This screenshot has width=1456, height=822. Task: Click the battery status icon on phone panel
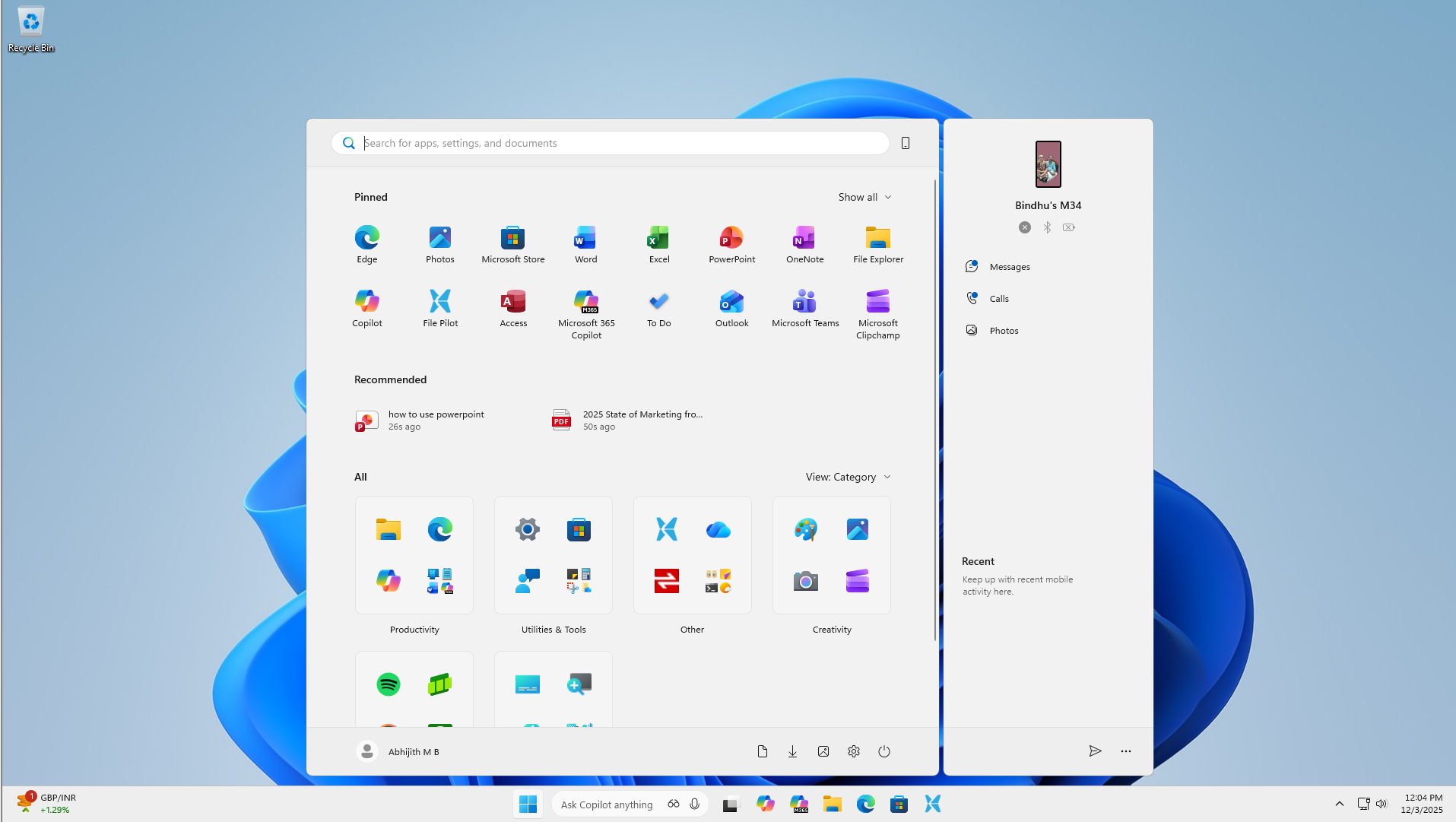(1069, 227)
